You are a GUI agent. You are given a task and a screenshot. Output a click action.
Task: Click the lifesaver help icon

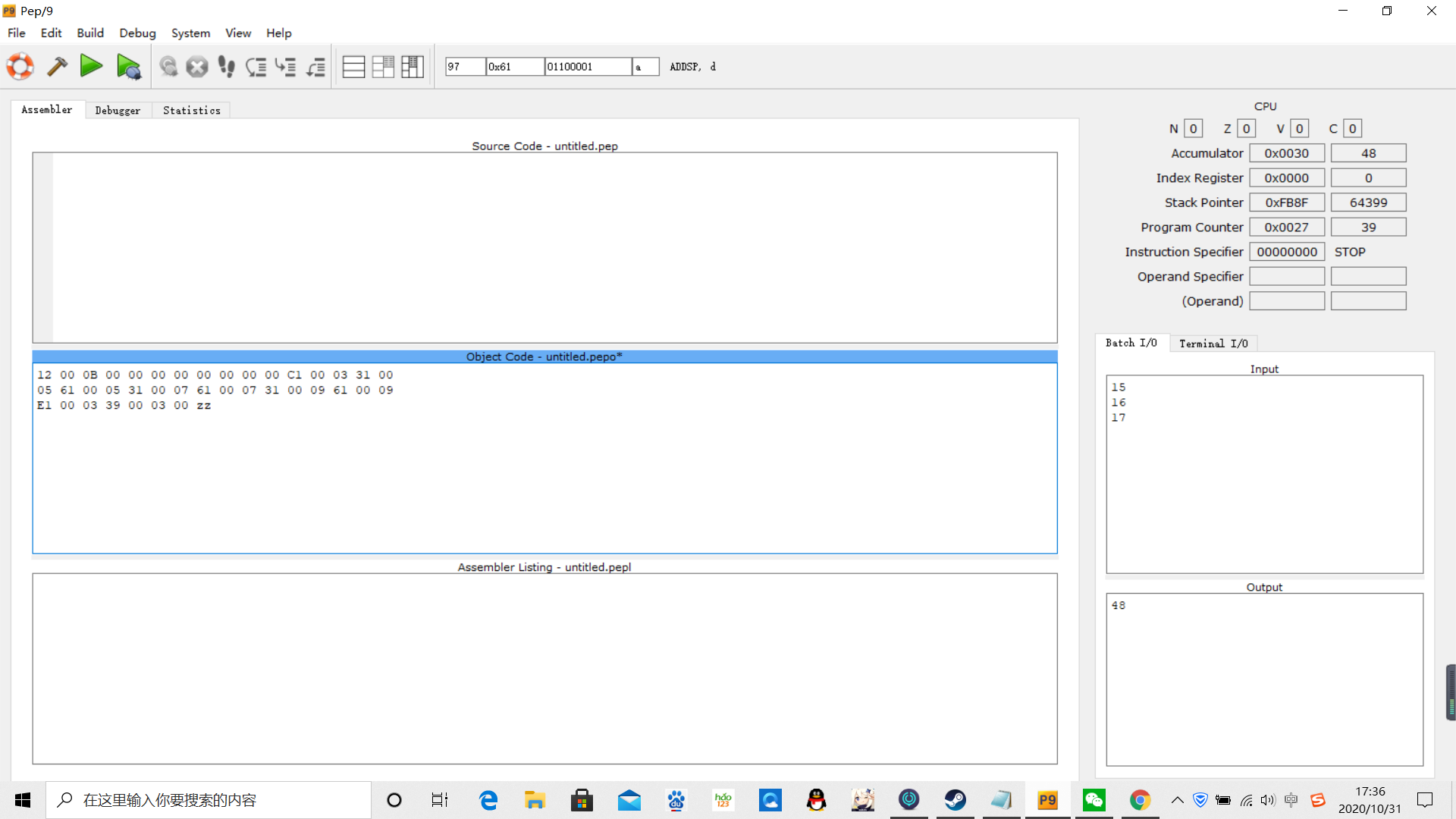[20, 67]
